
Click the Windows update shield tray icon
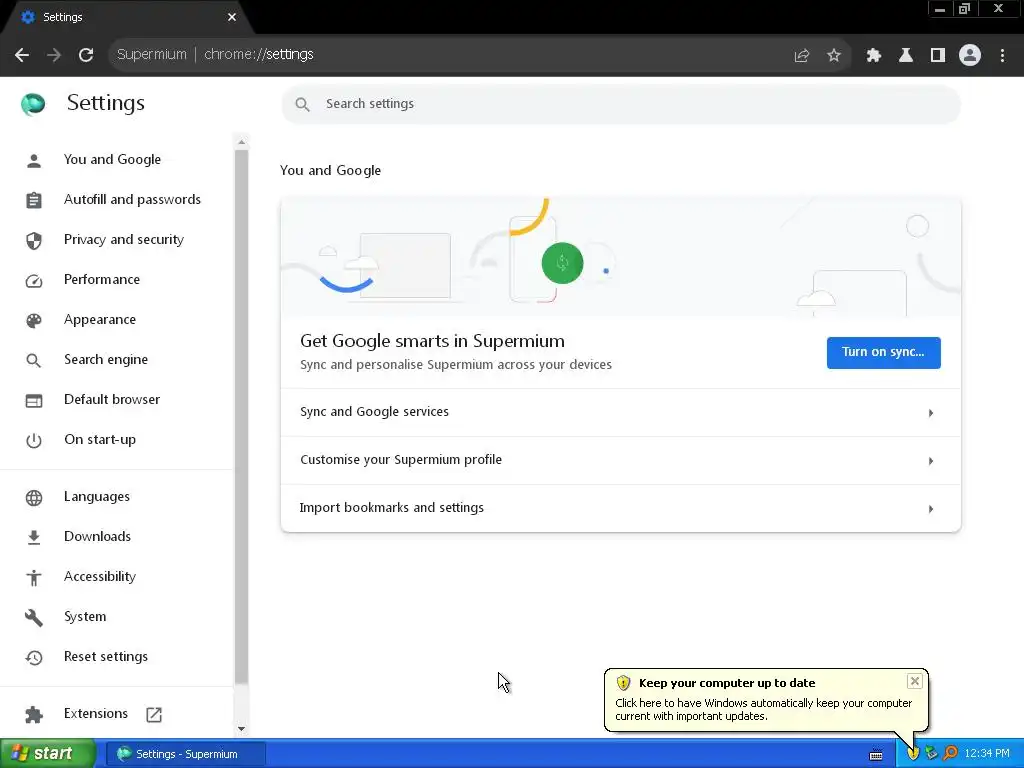[x=913, y=754]
